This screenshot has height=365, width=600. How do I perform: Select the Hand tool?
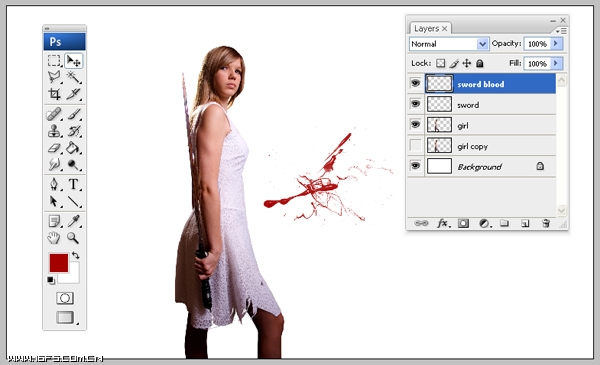[x=54, y=238]
